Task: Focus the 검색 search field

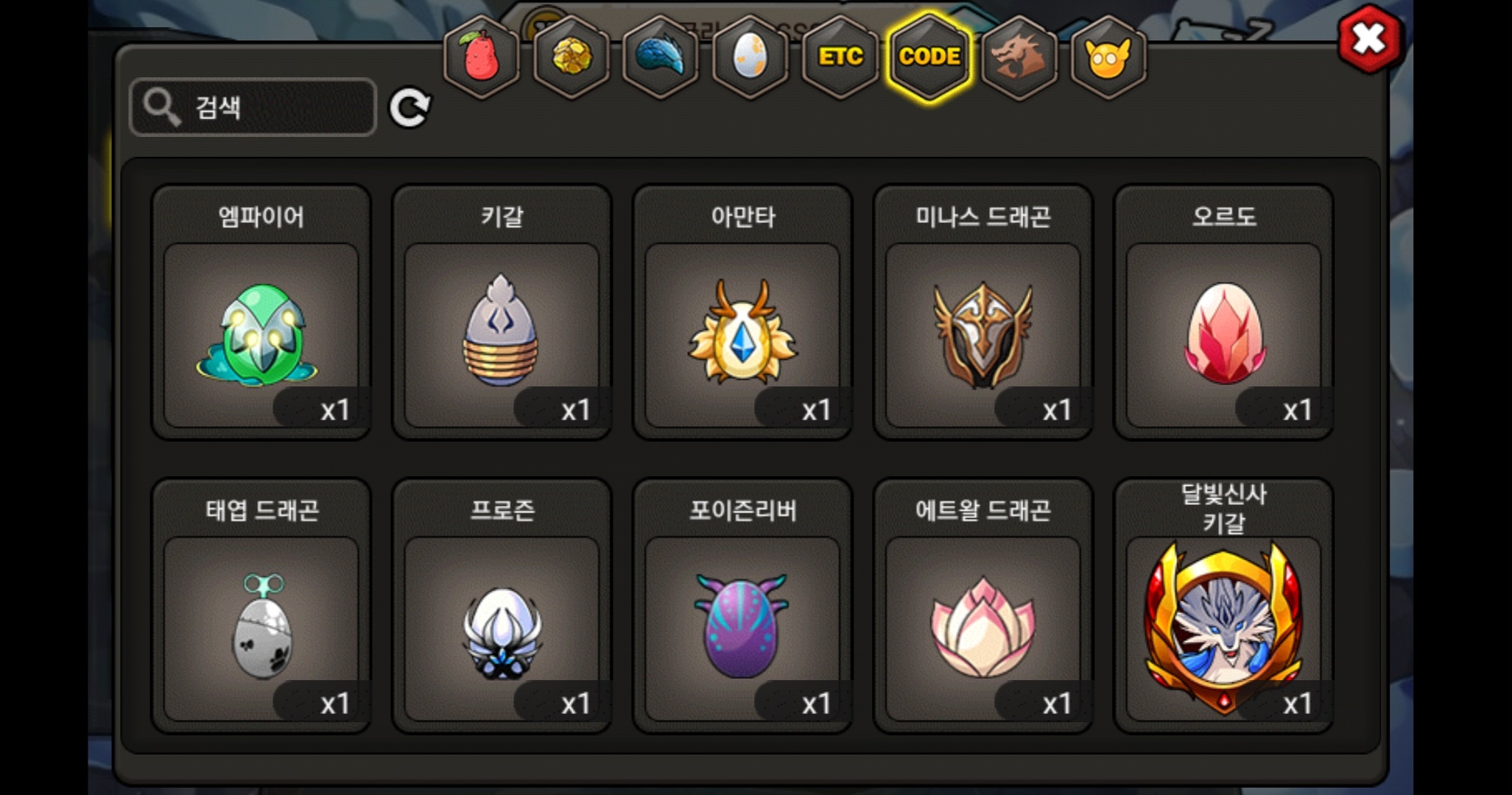Action: (253, 107)
